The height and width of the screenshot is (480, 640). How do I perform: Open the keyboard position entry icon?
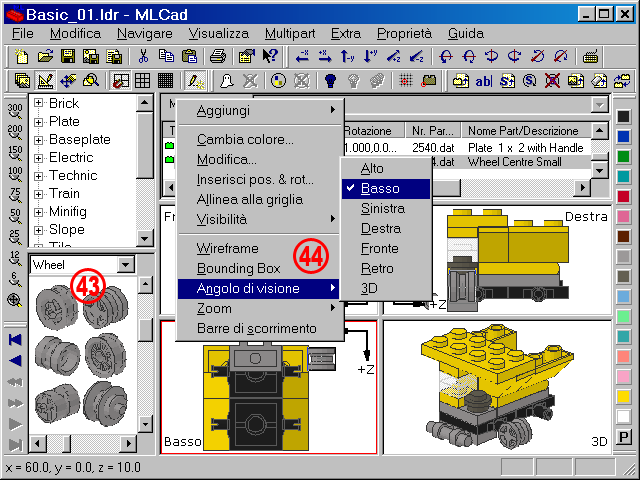coord(591,56)
